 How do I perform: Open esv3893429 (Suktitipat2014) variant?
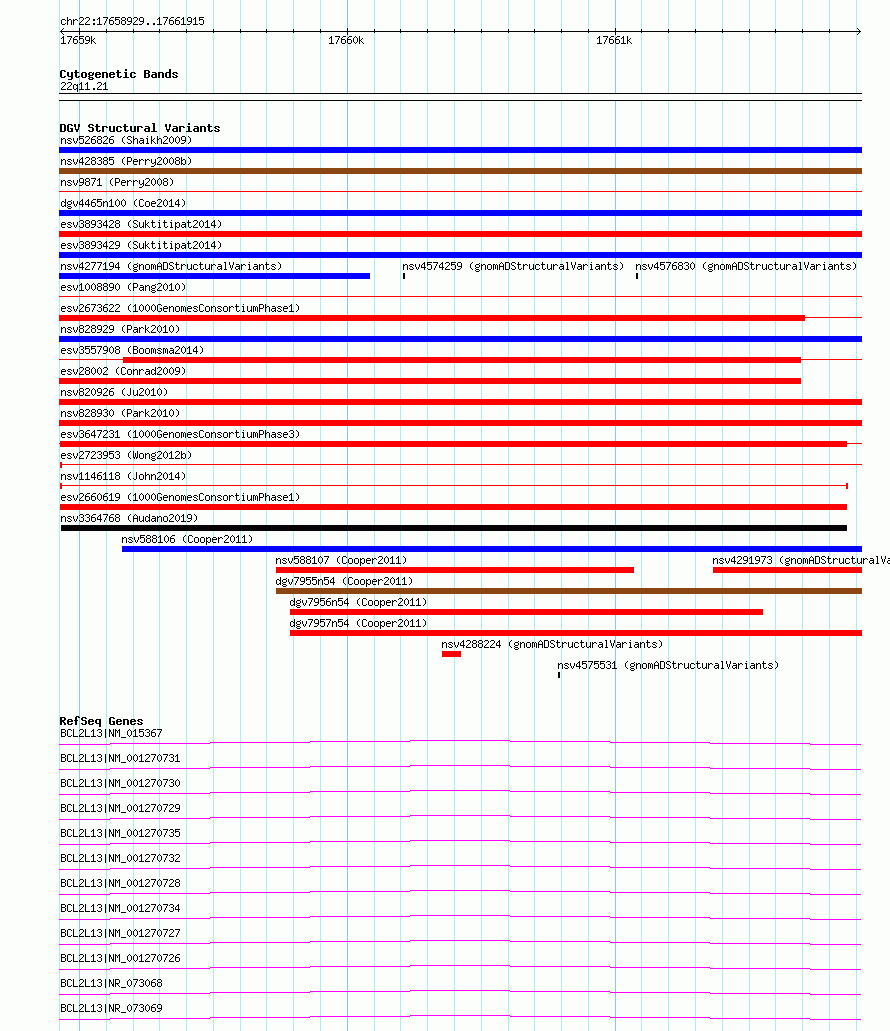coord(141,245)
